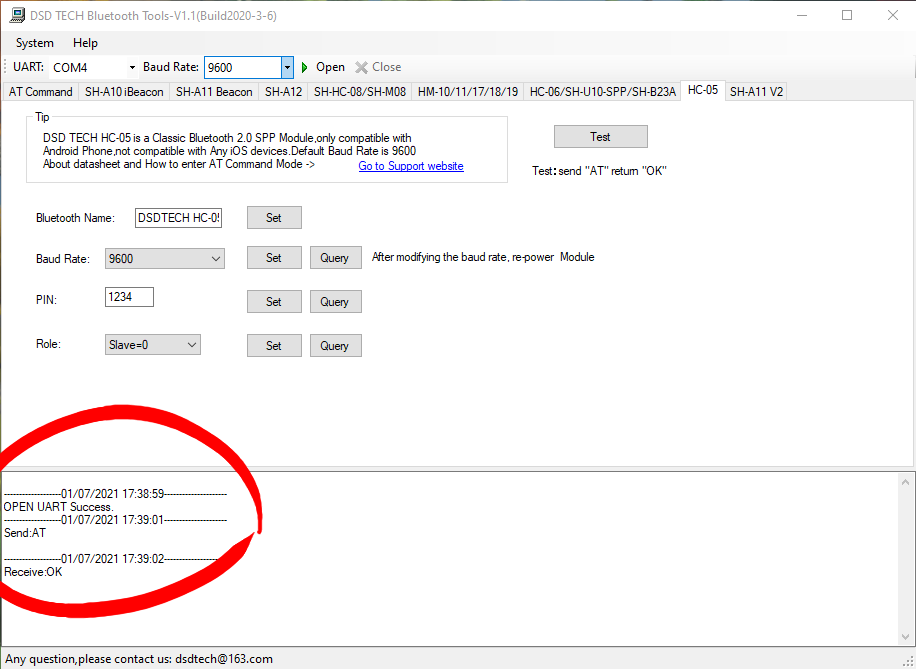The width and height of the screenshot is (916, 669).
Task: Switch to the HC-06/SH-U10-SPP/SH-B23A tab
Action: tap(602, 92)
